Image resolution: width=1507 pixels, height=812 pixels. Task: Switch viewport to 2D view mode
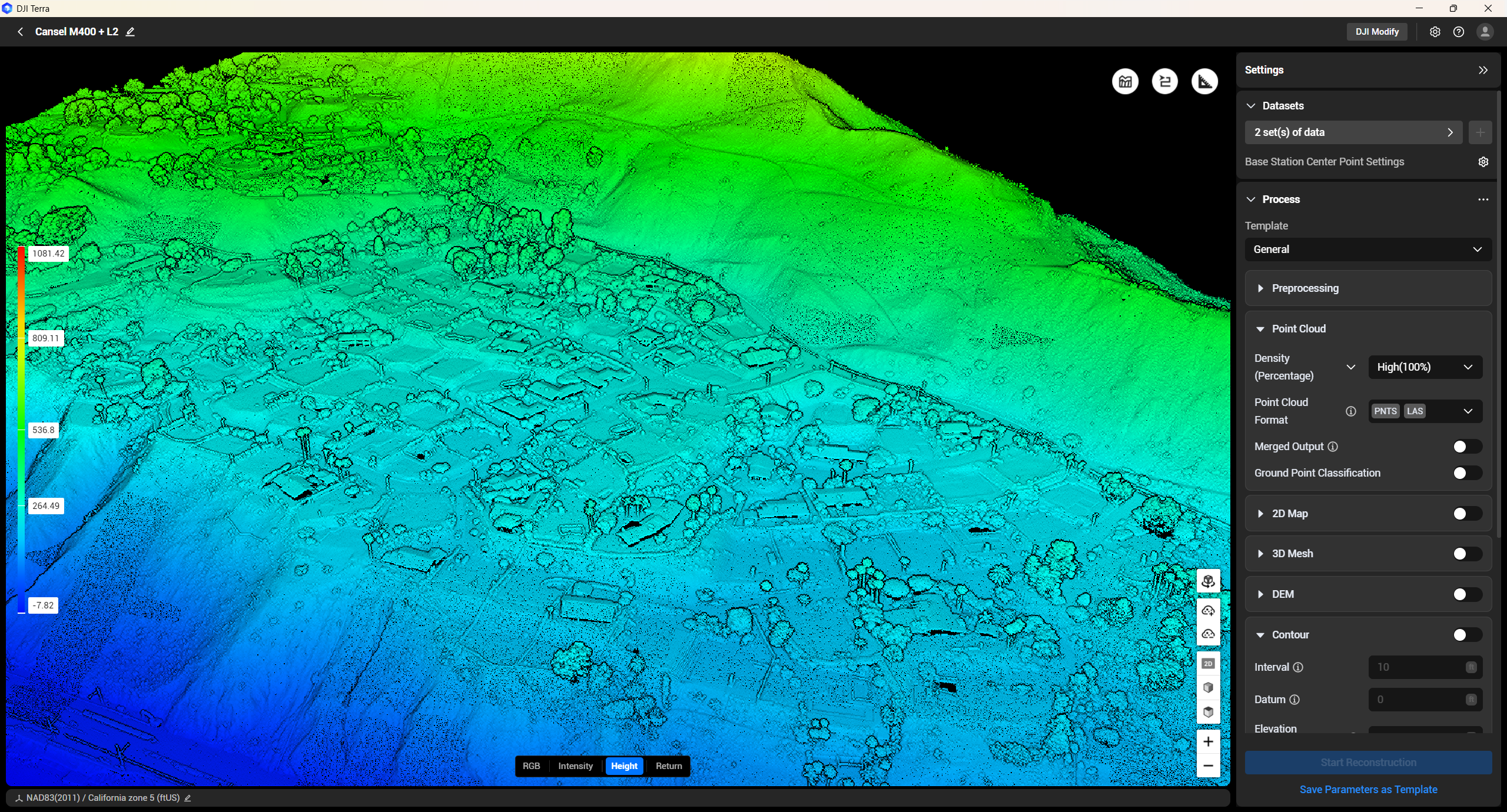pyautogui.click(x=1209, y=664)
